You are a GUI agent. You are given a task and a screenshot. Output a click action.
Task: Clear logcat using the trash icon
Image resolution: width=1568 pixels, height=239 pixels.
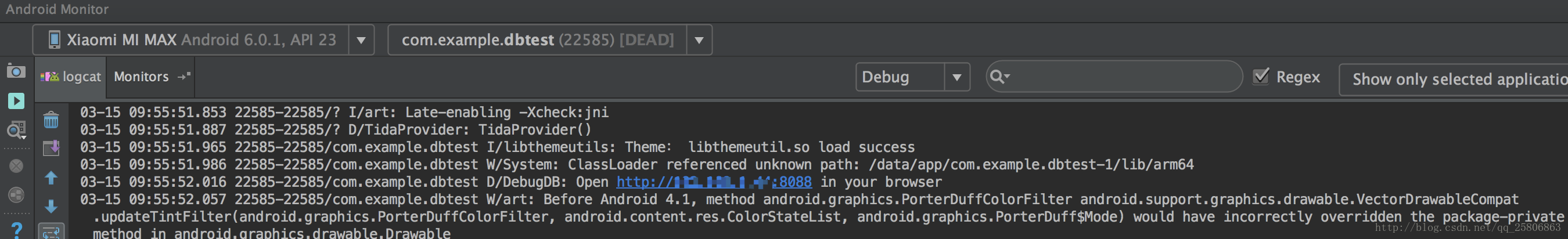click(x=51, y=120)
